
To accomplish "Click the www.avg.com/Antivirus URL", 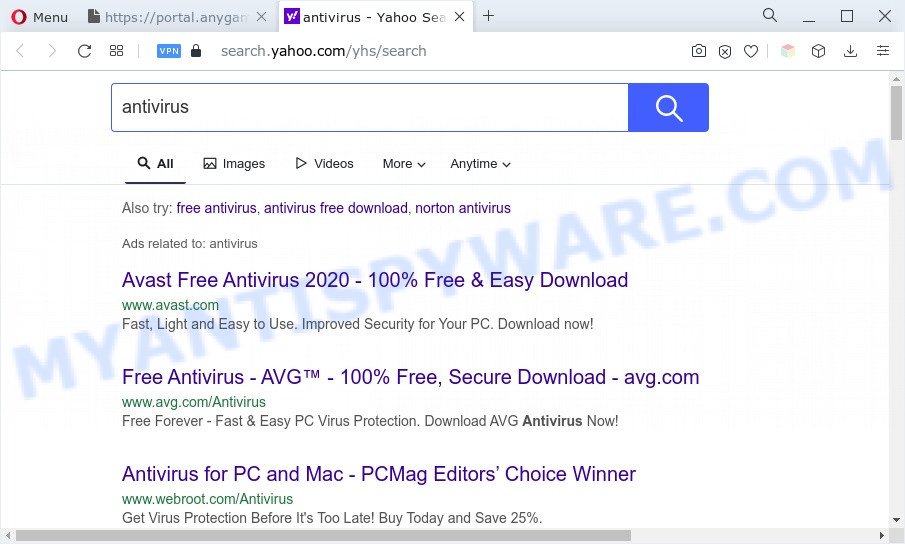I will (x=194, y=402).
